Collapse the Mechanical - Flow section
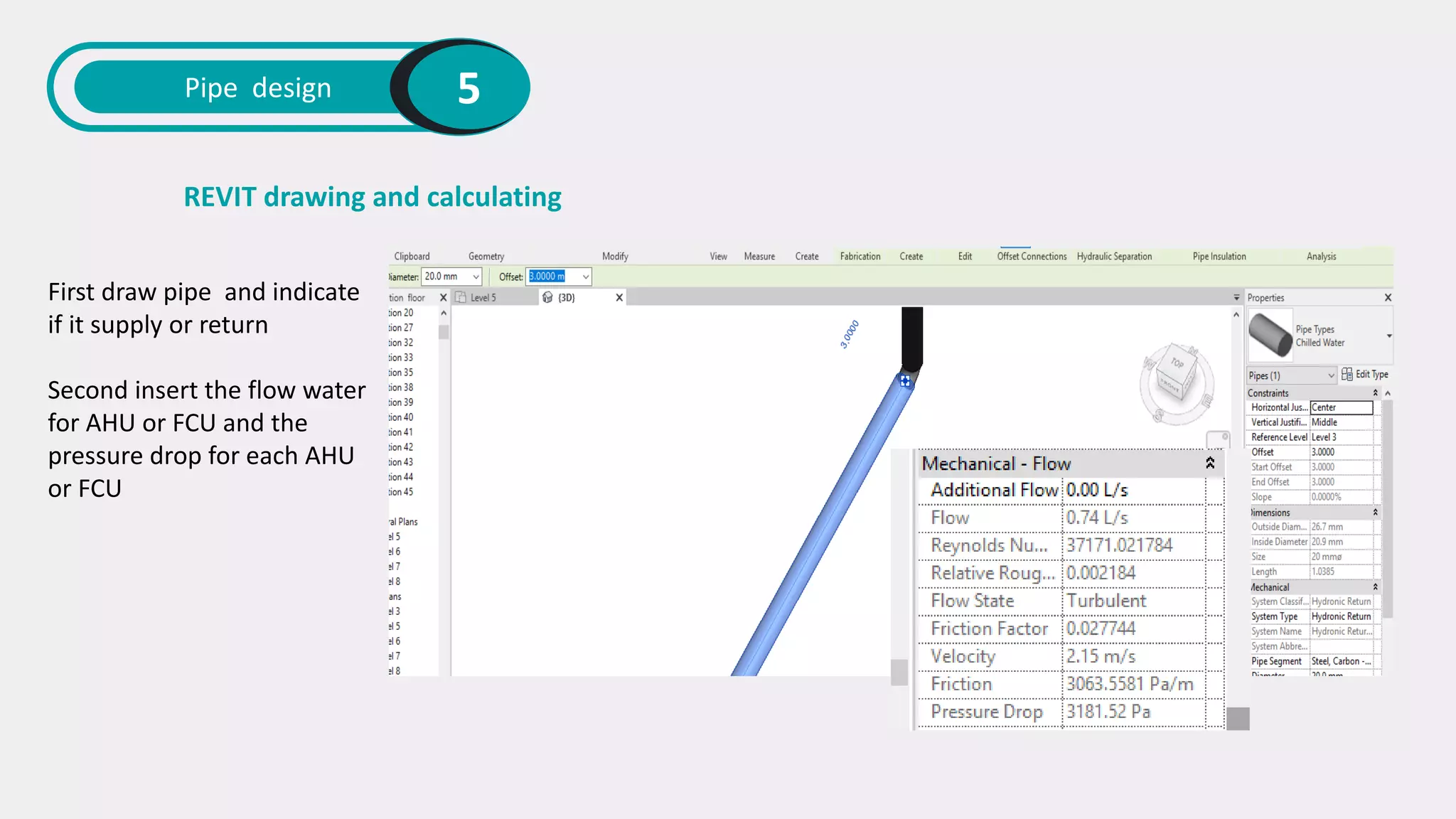Viewport: 1456px width, 819px height. [x=1210, y=463]
